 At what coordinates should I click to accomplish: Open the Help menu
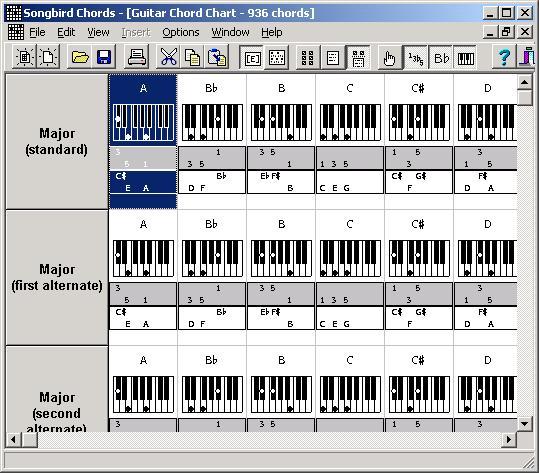click(272, 32)
